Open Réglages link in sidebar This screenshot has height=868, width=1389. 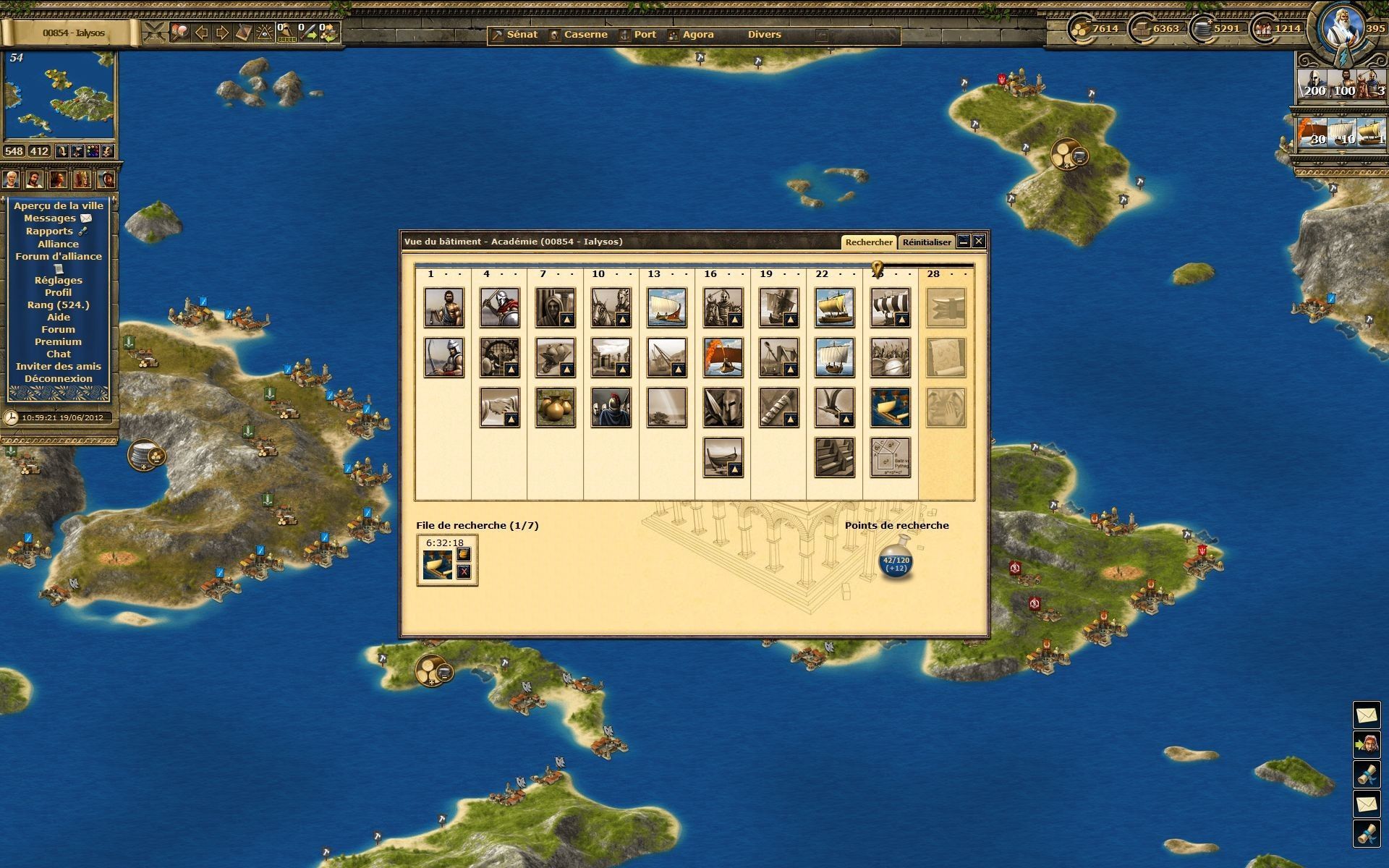(x=59, y=280)
